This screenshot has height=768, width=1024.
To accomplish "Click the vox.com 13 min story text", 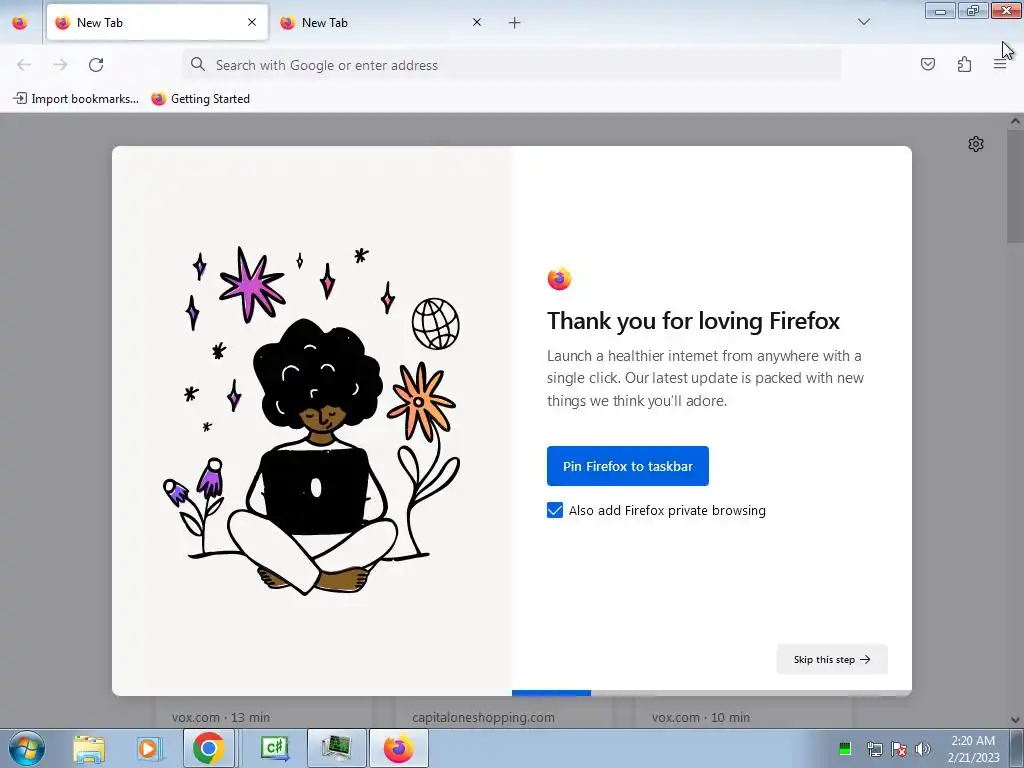I will tap(221, 717).
